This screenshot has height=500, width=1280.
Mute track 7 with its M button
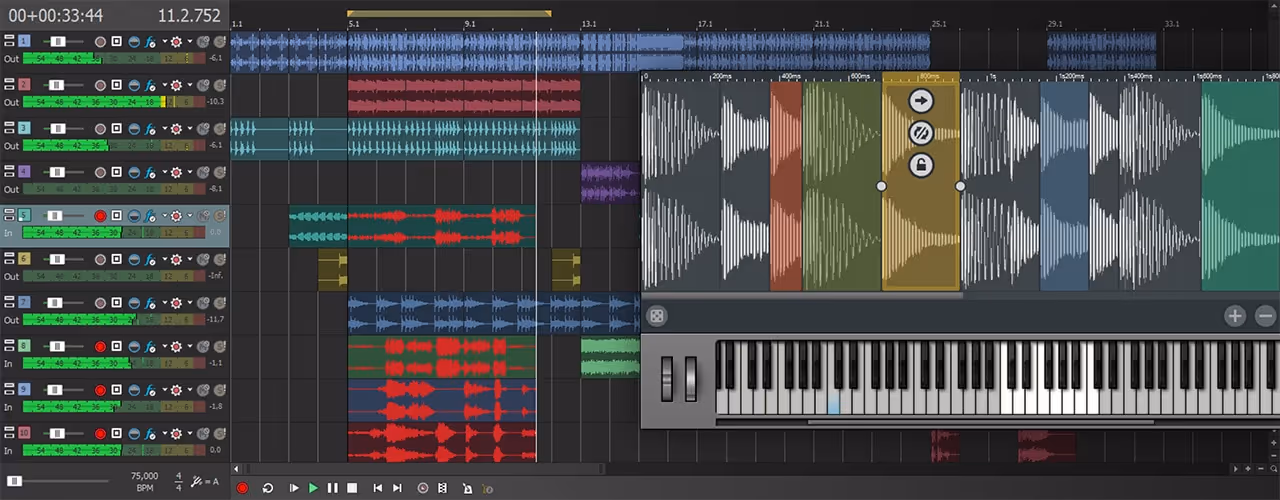click(x=203, y=302)
